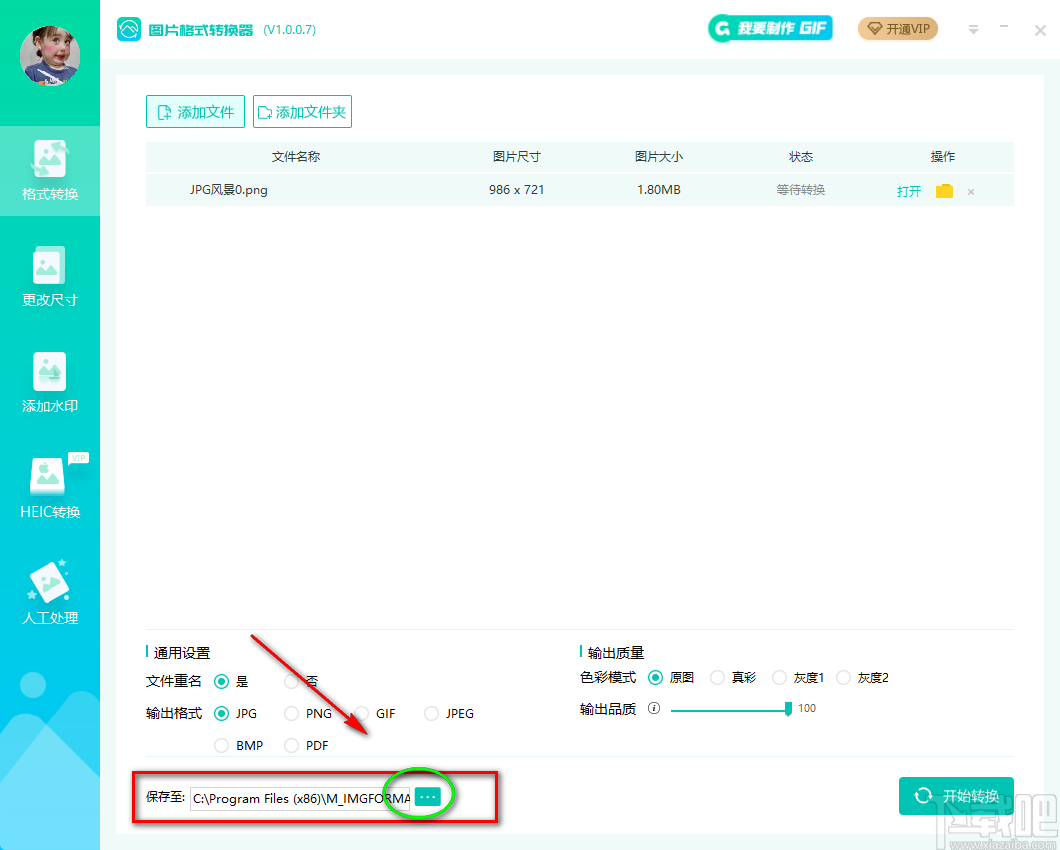Image resolution: width=1060 pixels, height=850 pixels.
Task: Open the yellow folder icon for JPG风景0.png
Action: point(944,190)
